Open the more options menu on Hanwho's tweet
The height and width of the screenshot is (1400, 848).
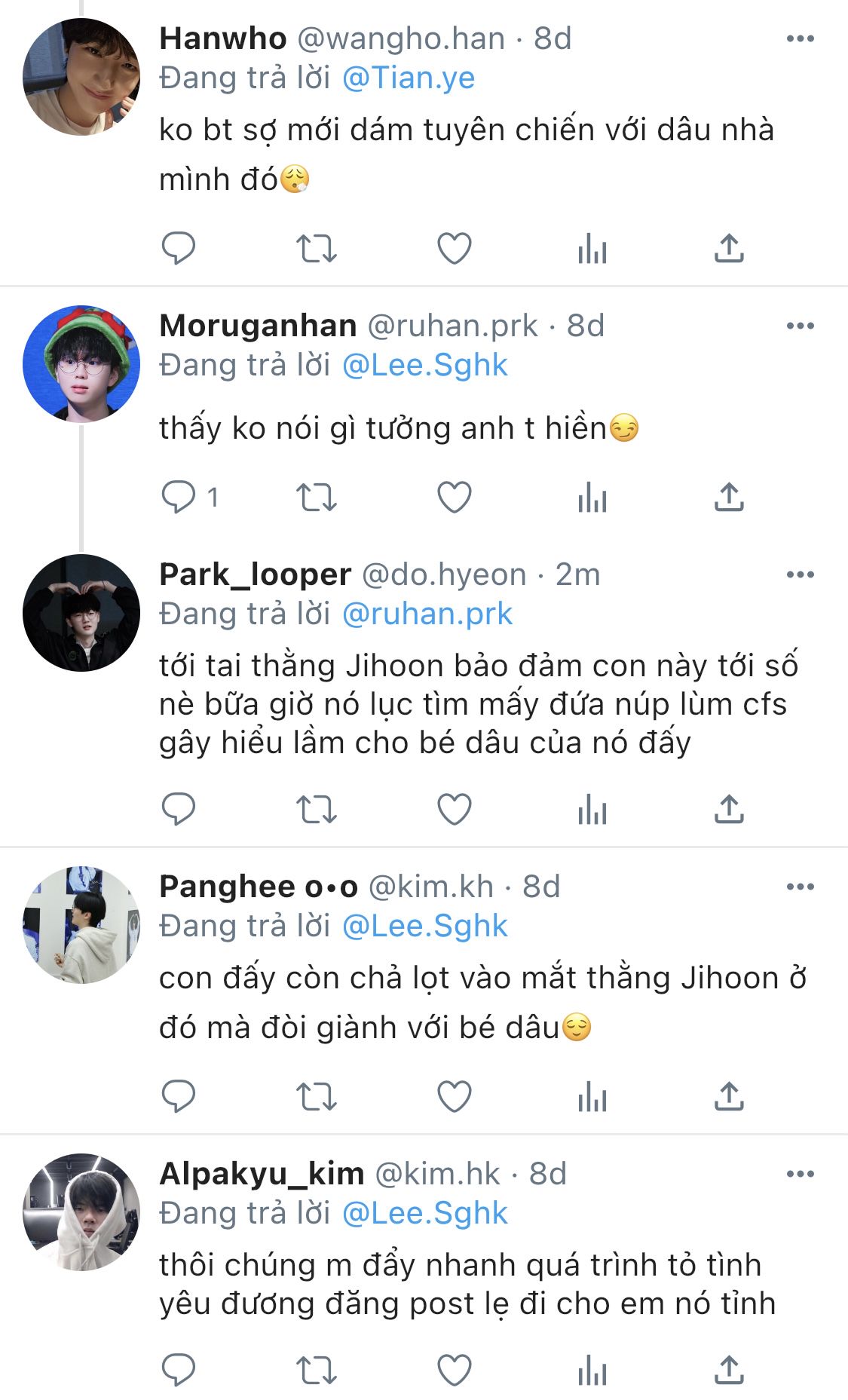tap(801, 38)
